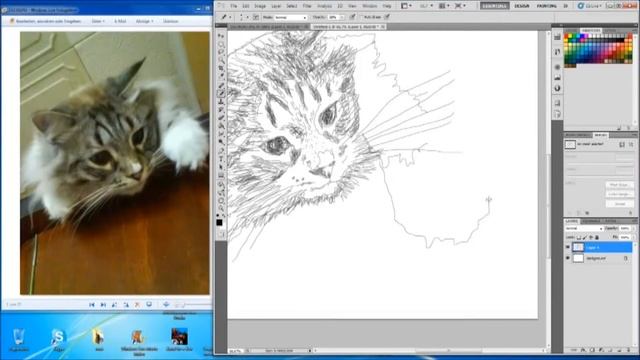Image resolution: width=640 pixels, height=360 pixels.
Task: Select the Gradient tool
Action: [221, 126]
